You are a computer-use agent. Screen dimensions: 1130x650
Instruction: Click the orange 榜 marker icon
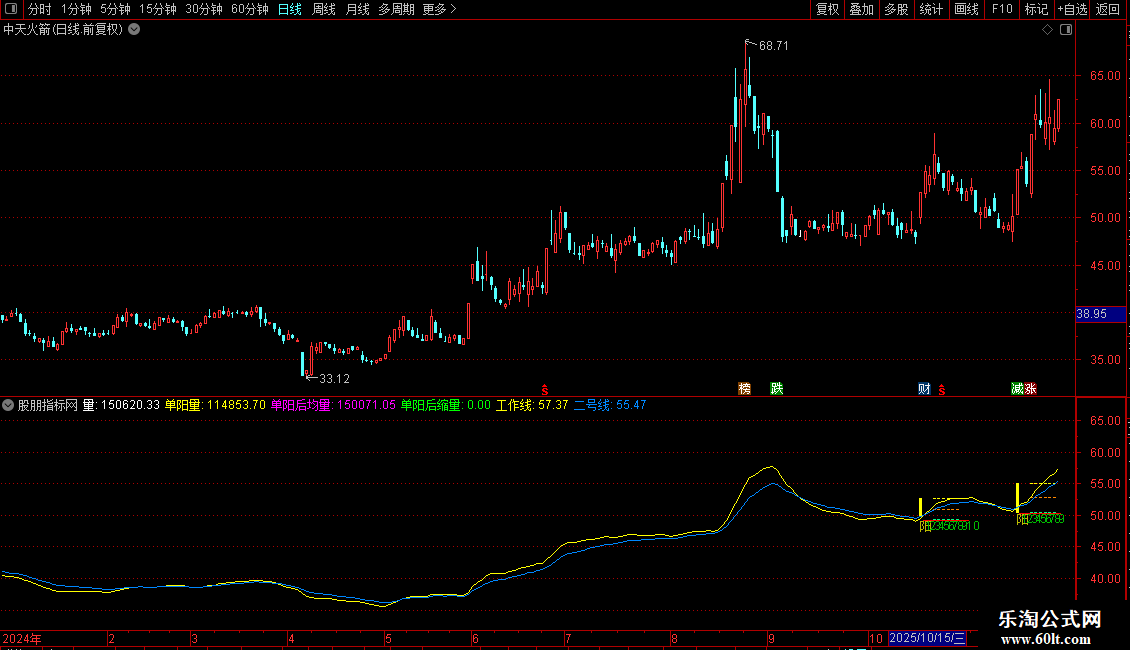pyautogui.click(x=744, y=388)
